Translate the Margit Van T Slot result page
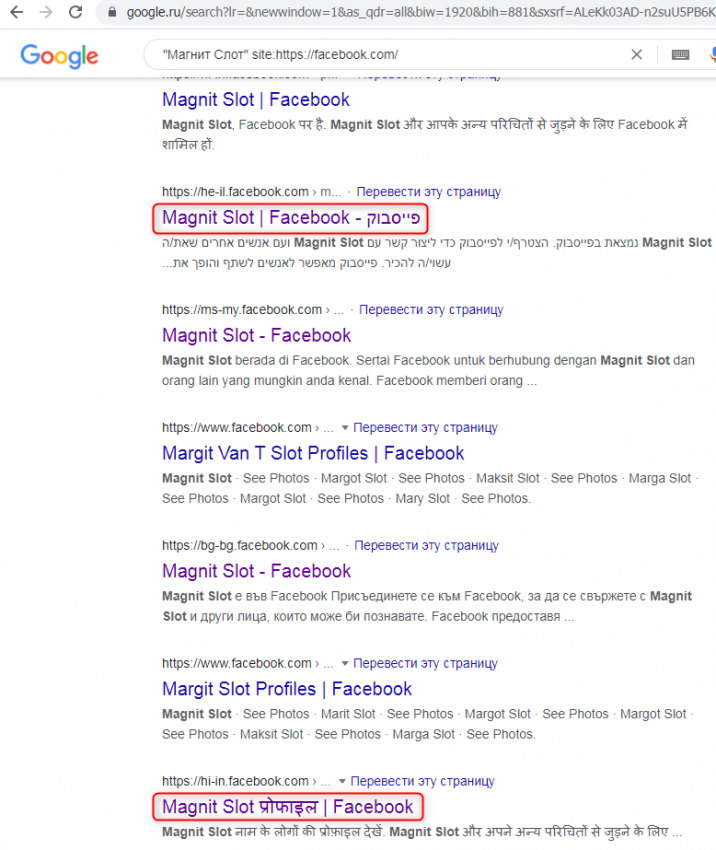716x850 pixels. pos(425,428)
